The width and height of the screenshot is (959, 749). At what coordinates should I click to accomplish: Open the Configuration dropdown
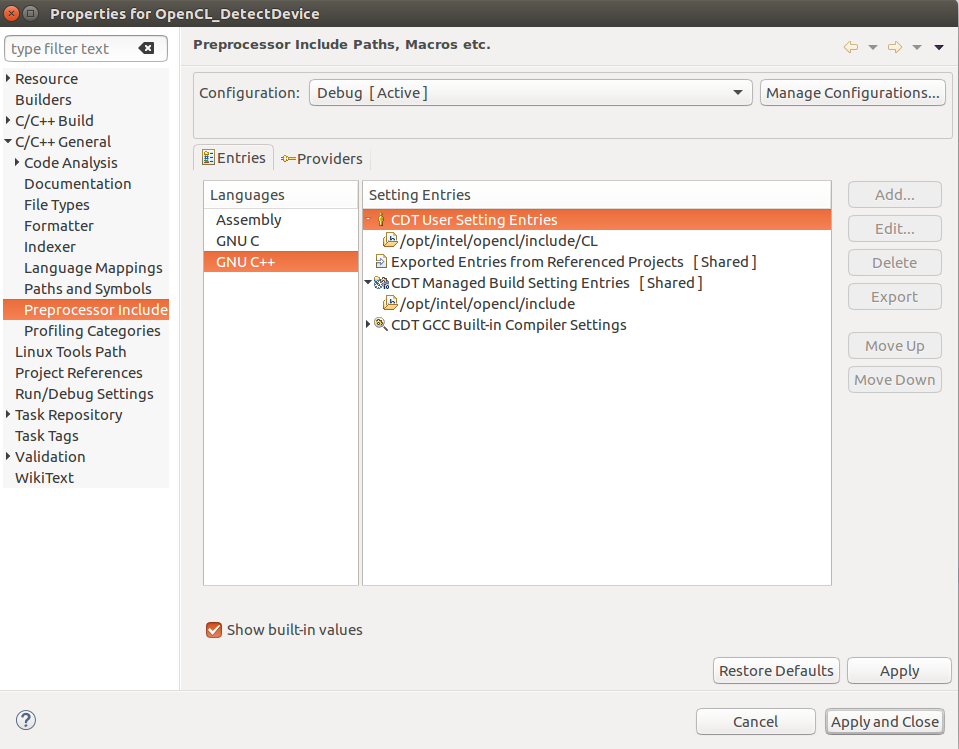pyautogui.click(x=530, y=93)
